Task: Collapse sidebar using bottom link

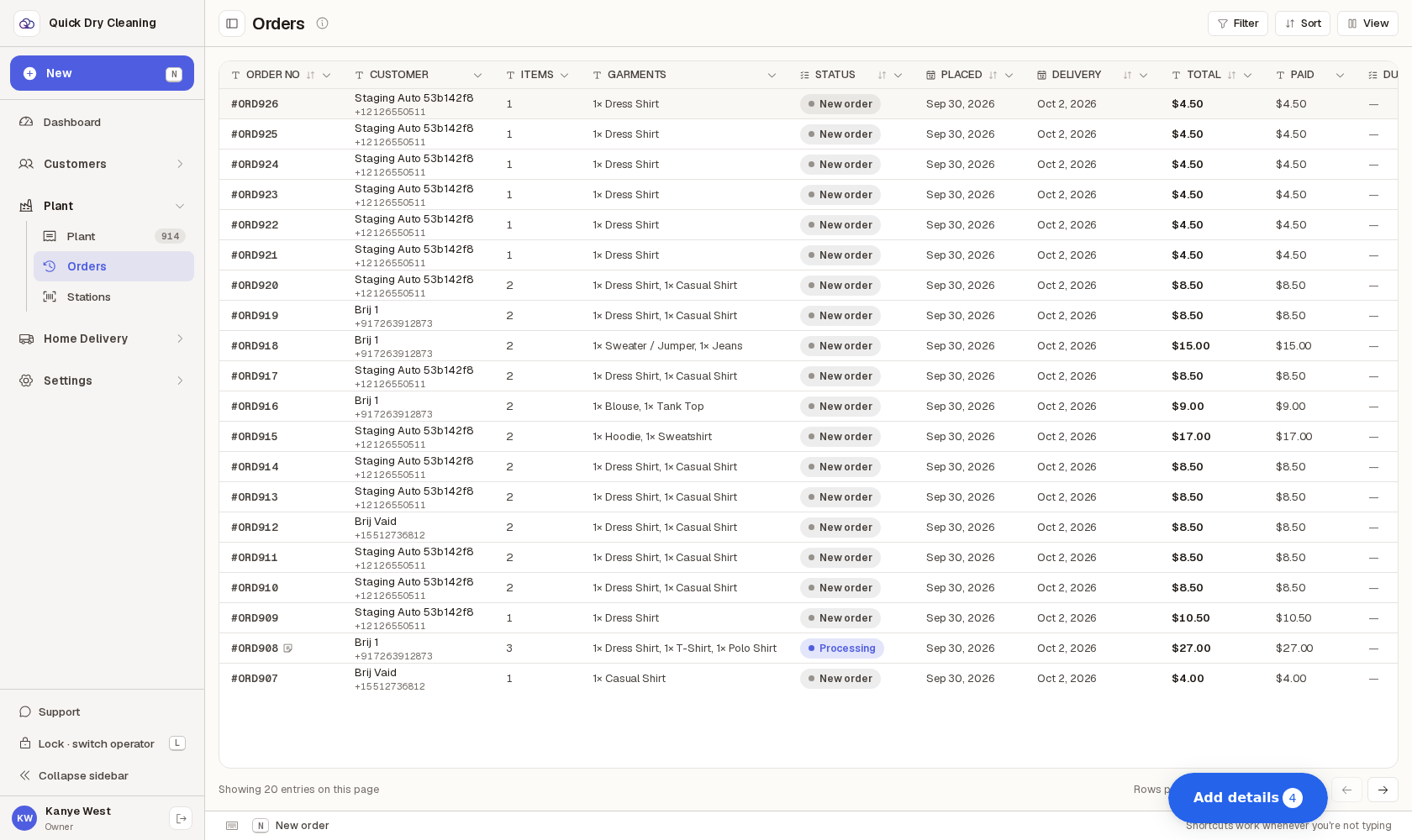Action: pos(102,776)
